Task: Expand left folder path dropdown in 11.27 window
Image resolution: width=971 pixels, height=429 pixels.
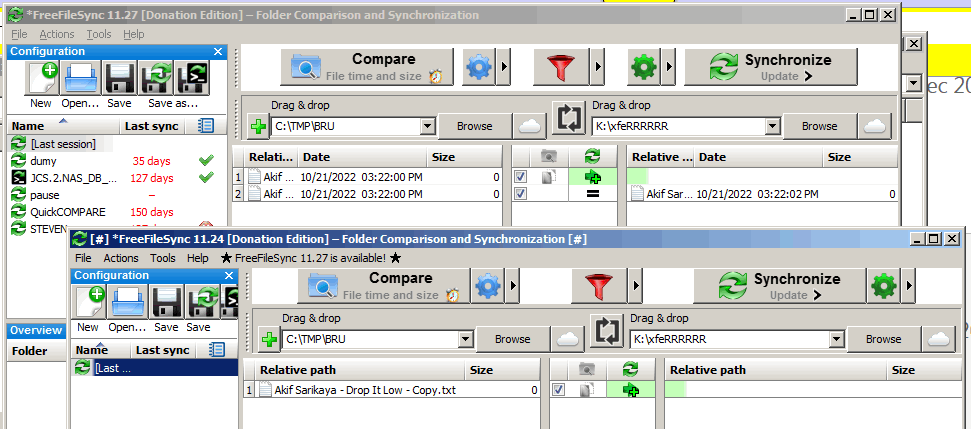Action: 427,126
